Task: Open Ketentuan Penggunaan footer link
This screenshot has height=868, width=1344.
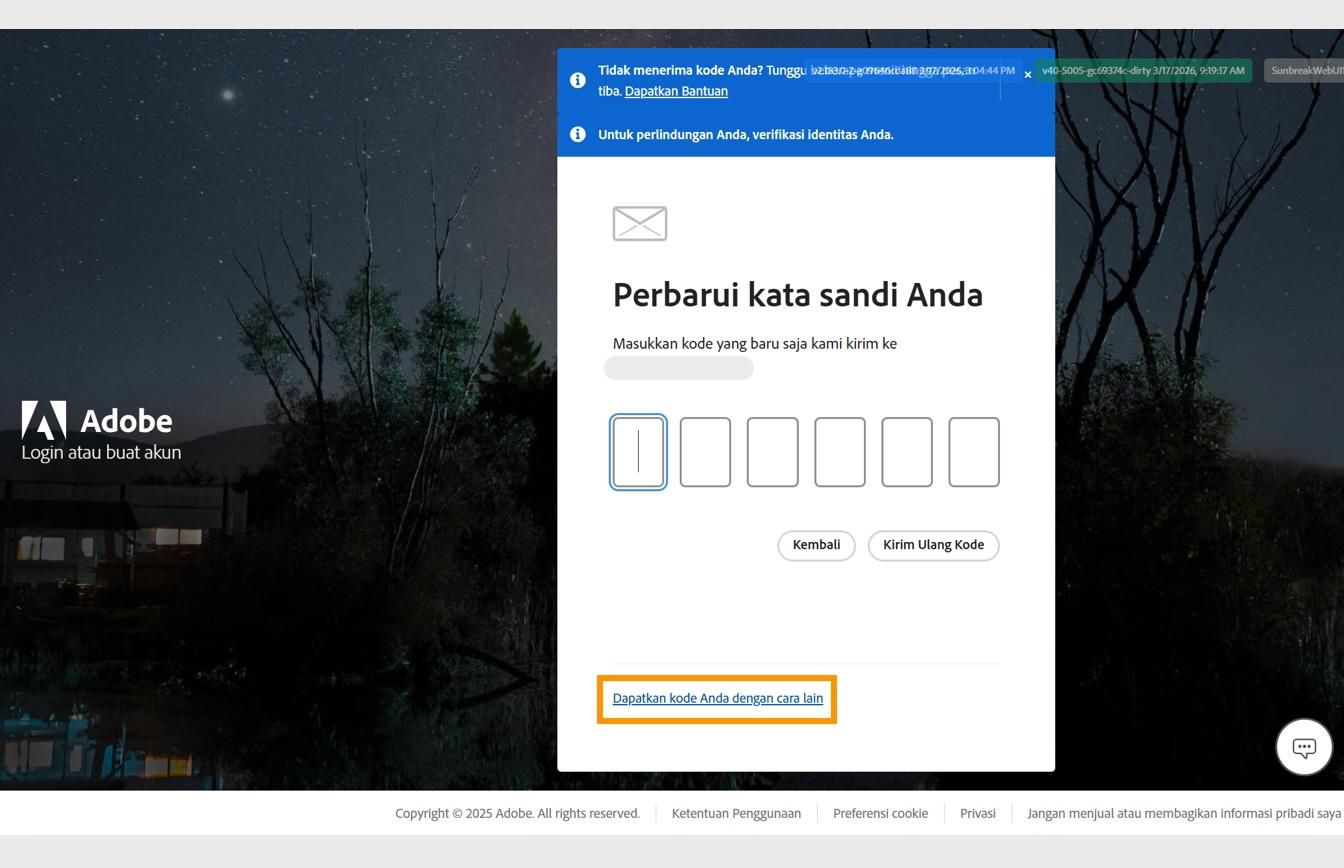Action: (x=736, y=813)
